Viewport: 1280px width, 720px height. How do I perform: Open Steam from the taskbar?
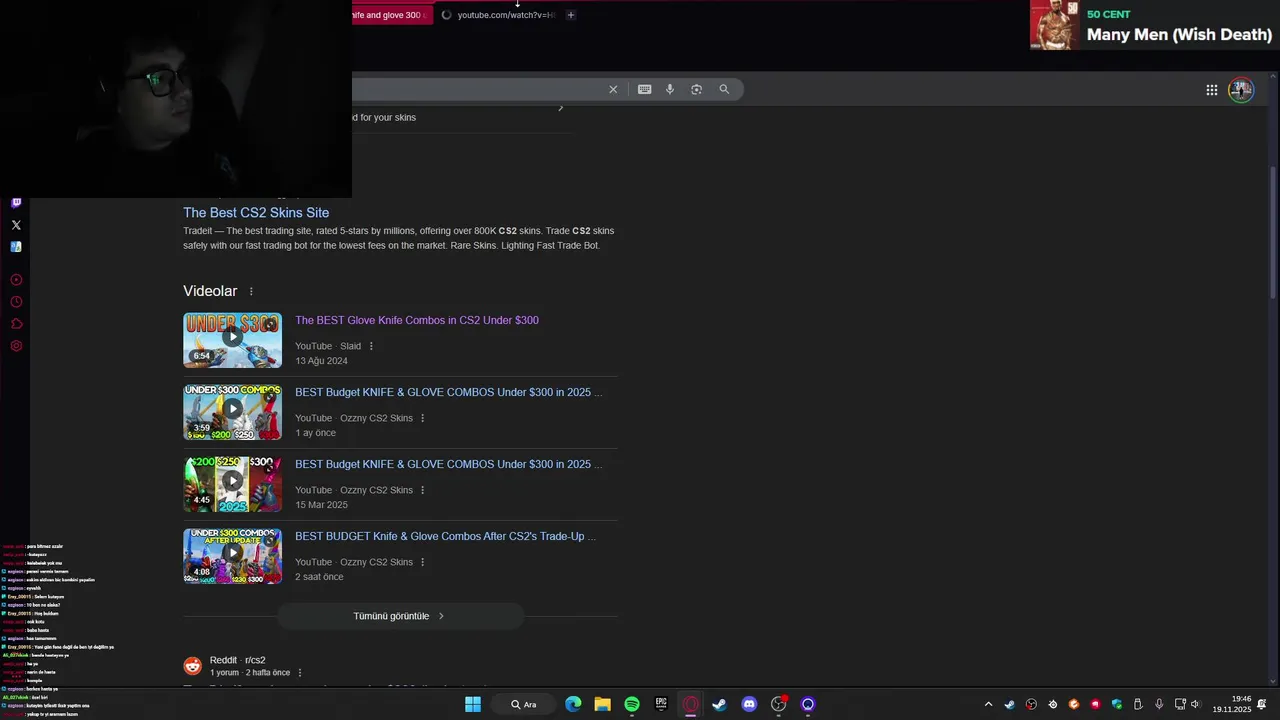(719, 704)
